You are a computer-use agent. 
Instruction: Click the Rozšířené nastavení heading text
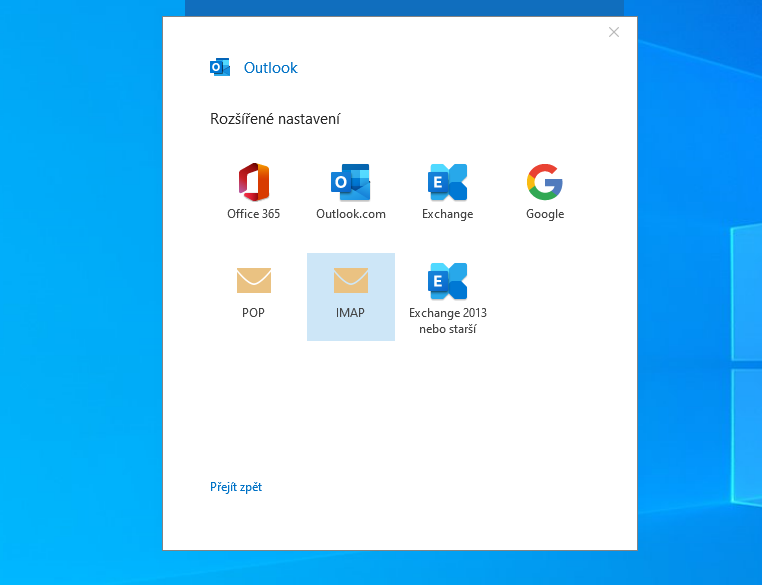(275, 119)
